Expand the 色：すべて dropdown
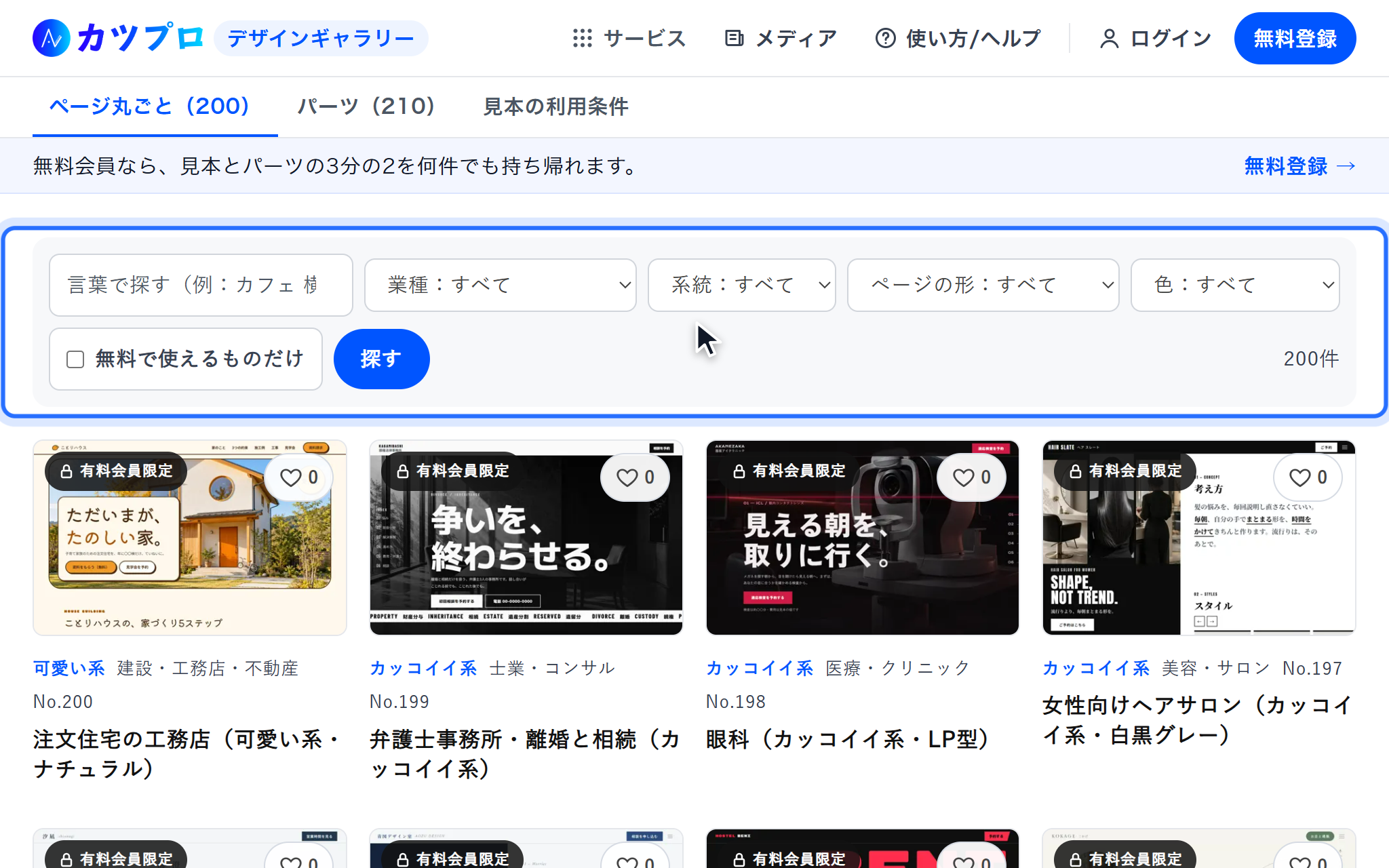 (1235, 285)
